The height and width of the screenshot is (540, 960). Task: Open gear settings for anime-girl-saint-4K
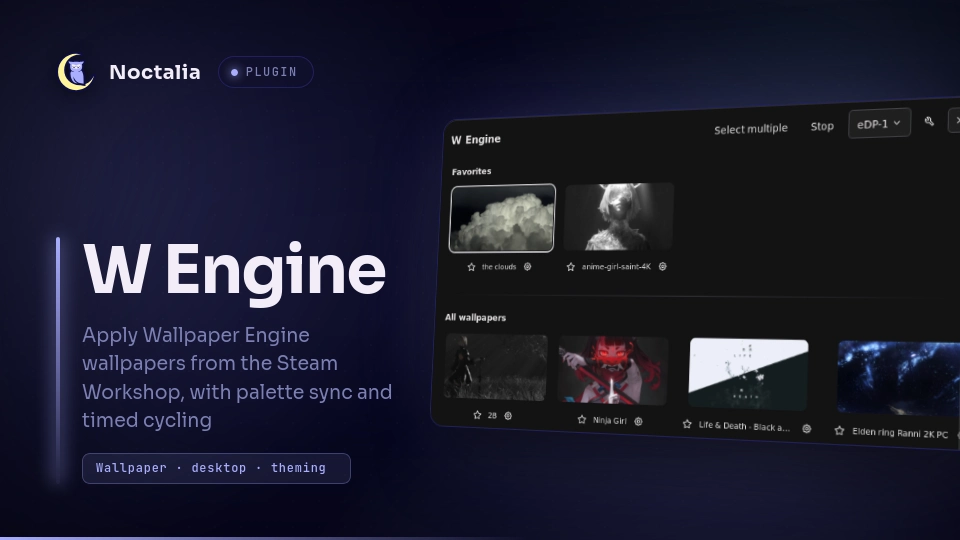point(662,266)
